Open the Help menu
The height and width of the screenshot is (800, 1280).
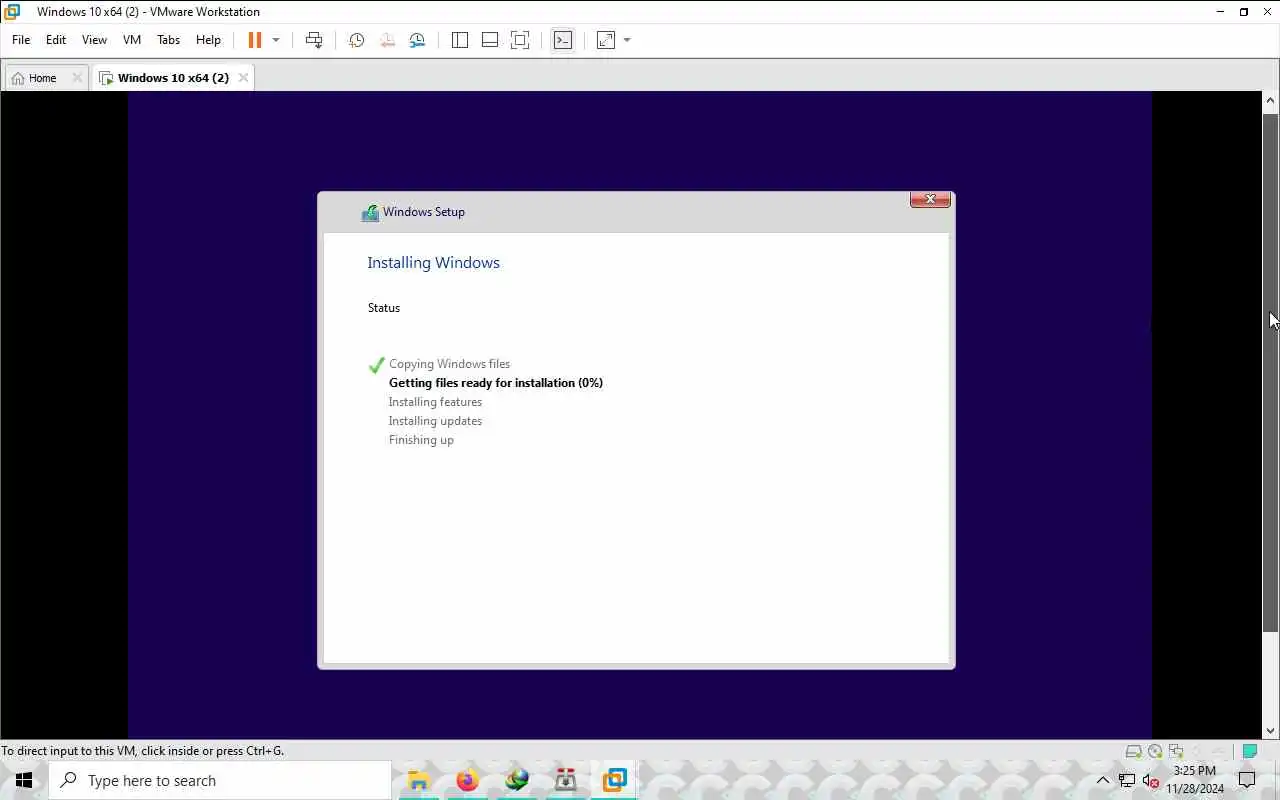coord(208,40)
